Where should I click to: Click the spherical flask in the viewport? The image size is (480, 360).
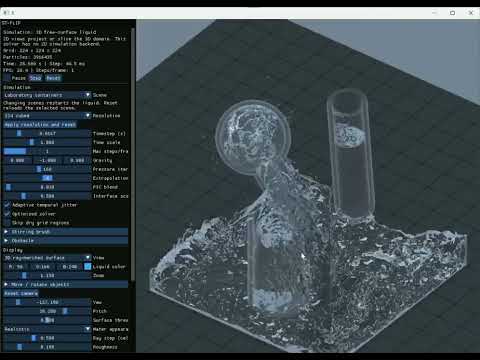pos(253,137)
